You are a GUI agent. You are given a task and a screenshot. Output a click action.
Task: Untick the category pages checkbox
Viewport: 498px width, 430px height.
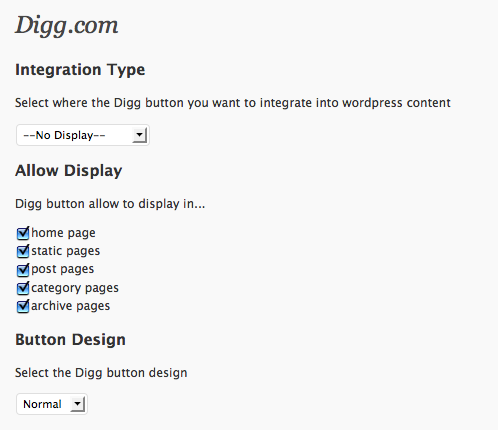pos(23,288)
